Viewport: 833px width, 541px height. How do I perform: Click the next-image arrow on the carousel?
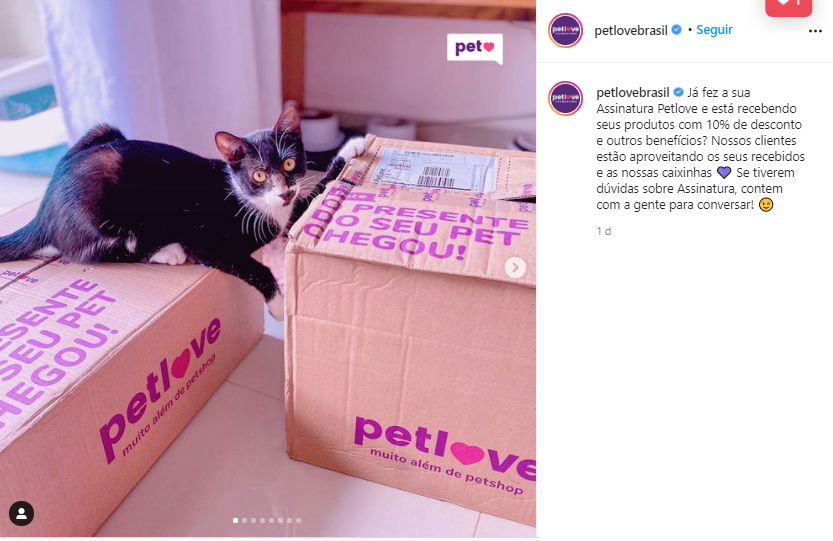point(515,267)
